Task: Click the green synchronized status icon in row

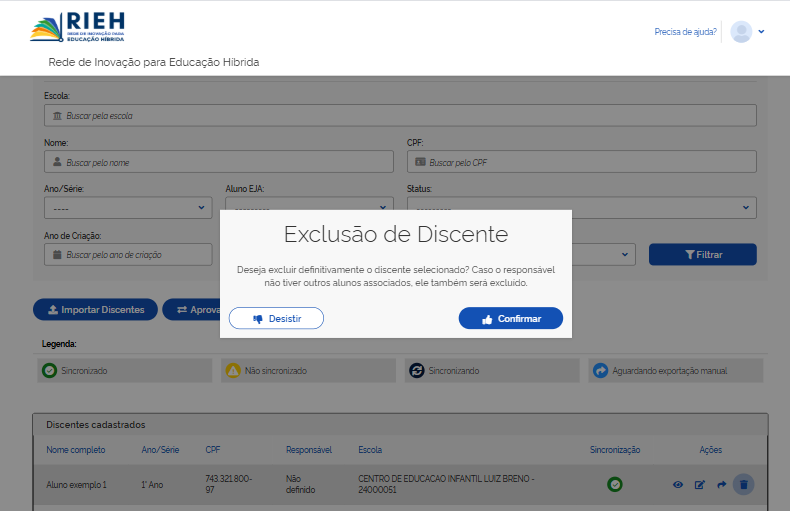Action: [x=615, y=485]
